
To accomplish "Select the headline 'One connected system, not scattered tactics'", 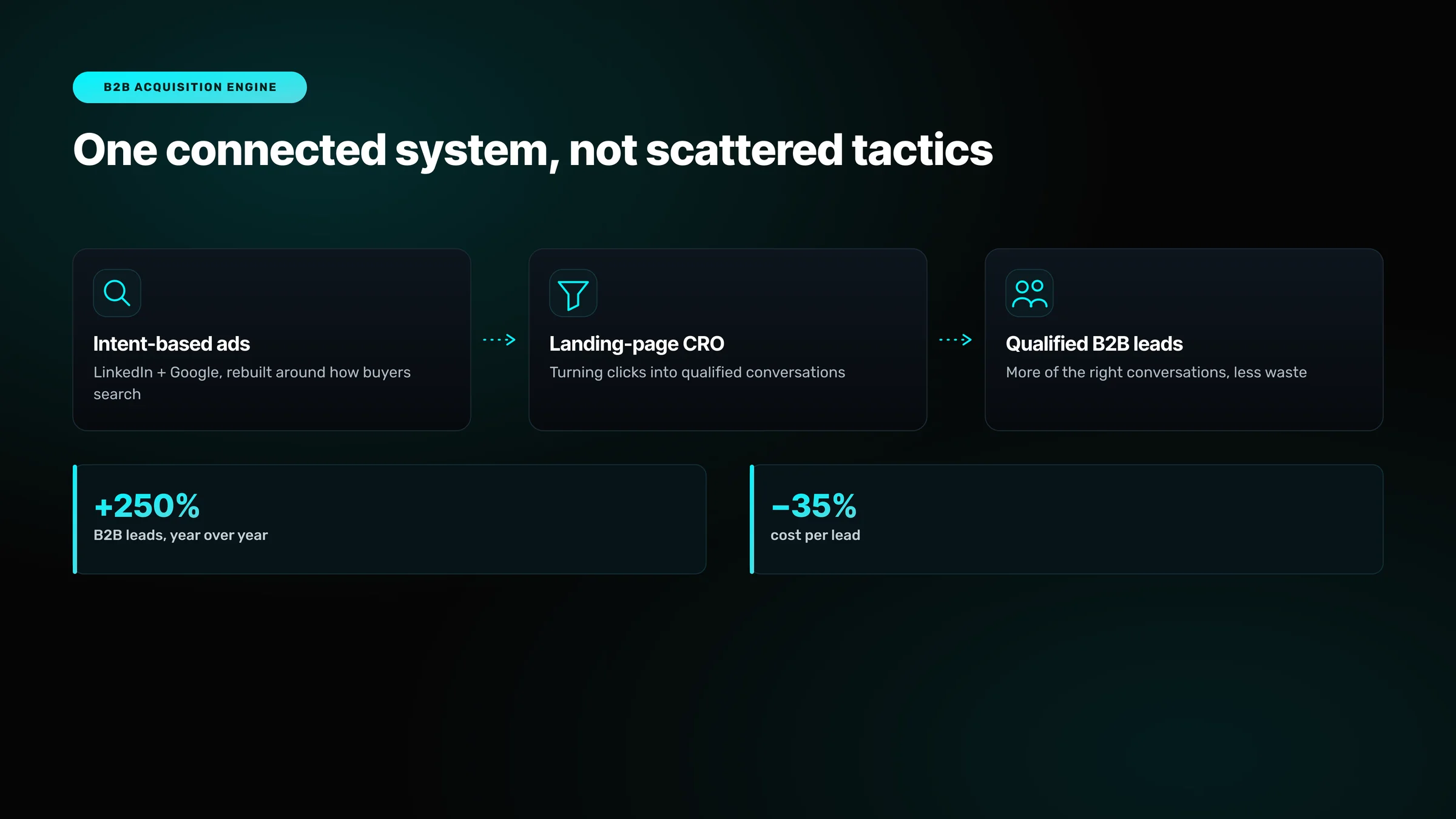I will click(533, 150).
